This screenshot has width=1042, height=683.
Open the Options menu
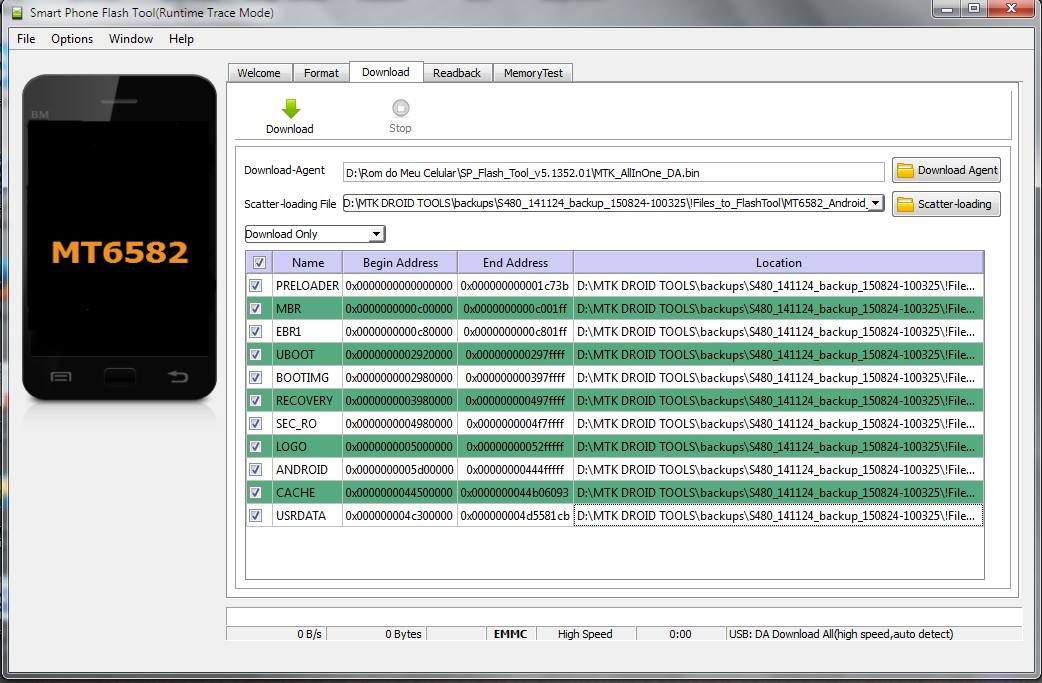(72, 39)
